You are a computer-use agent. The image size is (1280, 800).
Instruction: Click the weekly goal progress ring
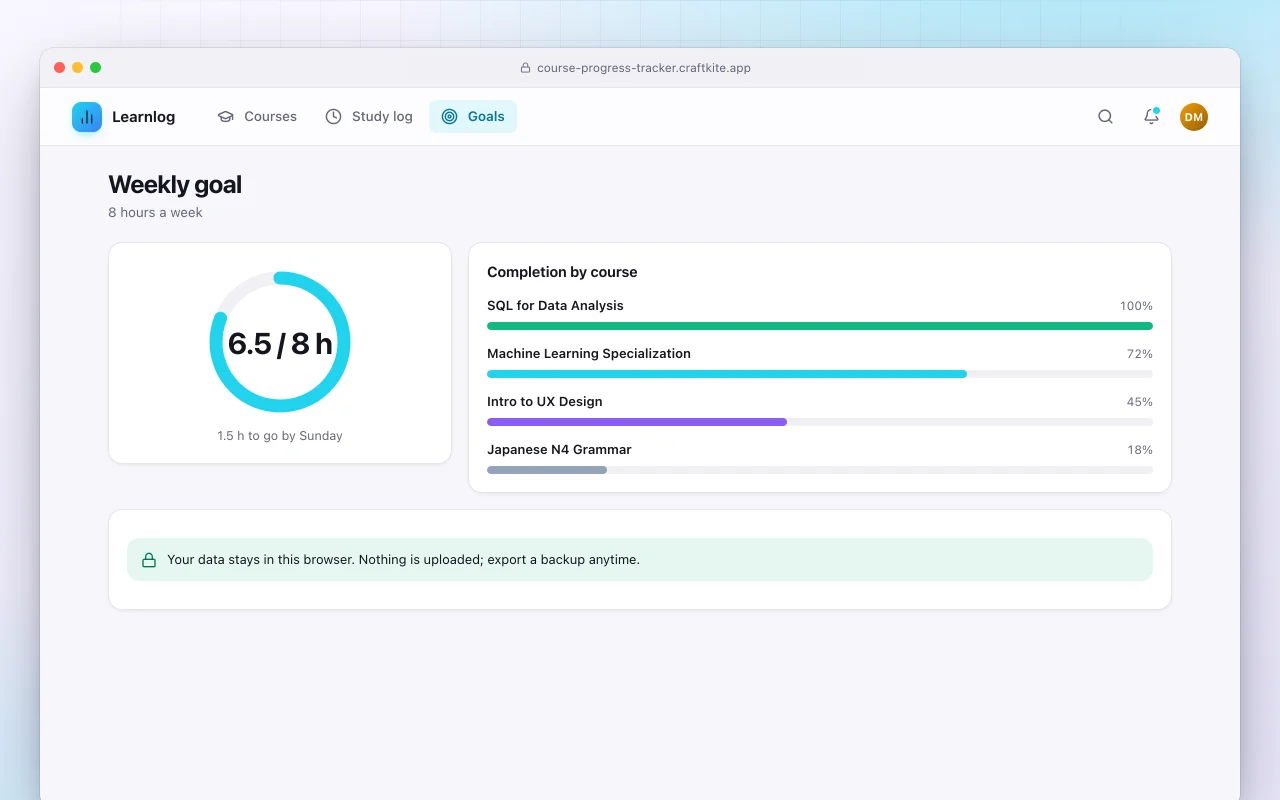(x=280, y=342)
